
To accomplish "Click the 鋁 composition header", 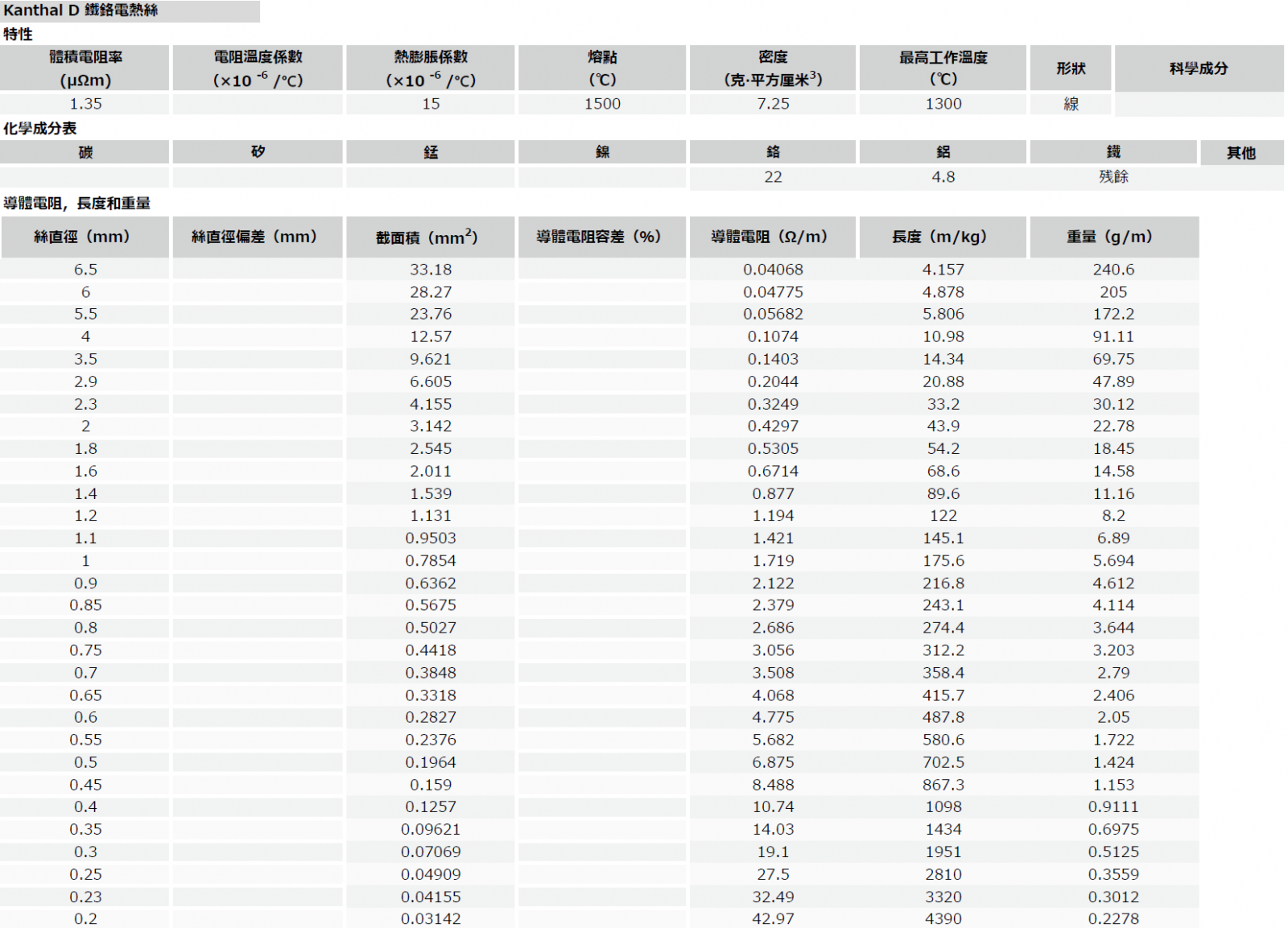I will (943, 152).
